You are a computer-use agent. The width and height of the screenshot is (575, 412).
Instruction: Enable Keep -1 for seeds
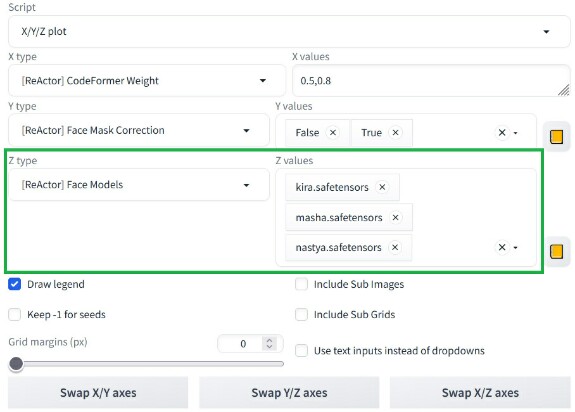click(x=15, y=314)
